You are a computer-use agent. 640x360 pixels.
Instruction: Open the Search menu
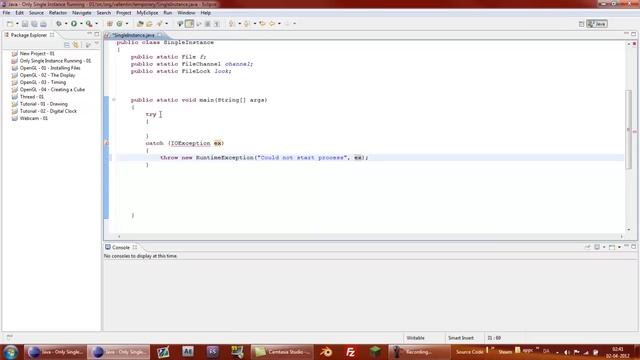tap(104, 13)
